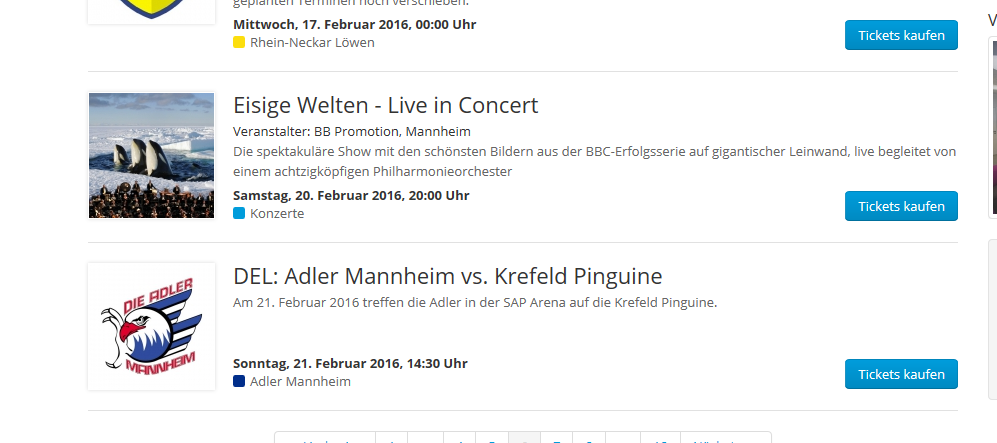Open the Eisige Welten - Live in Concert title
Image resolution: width=997 pixels, height=443 pixels.
(x=385, y=105)
